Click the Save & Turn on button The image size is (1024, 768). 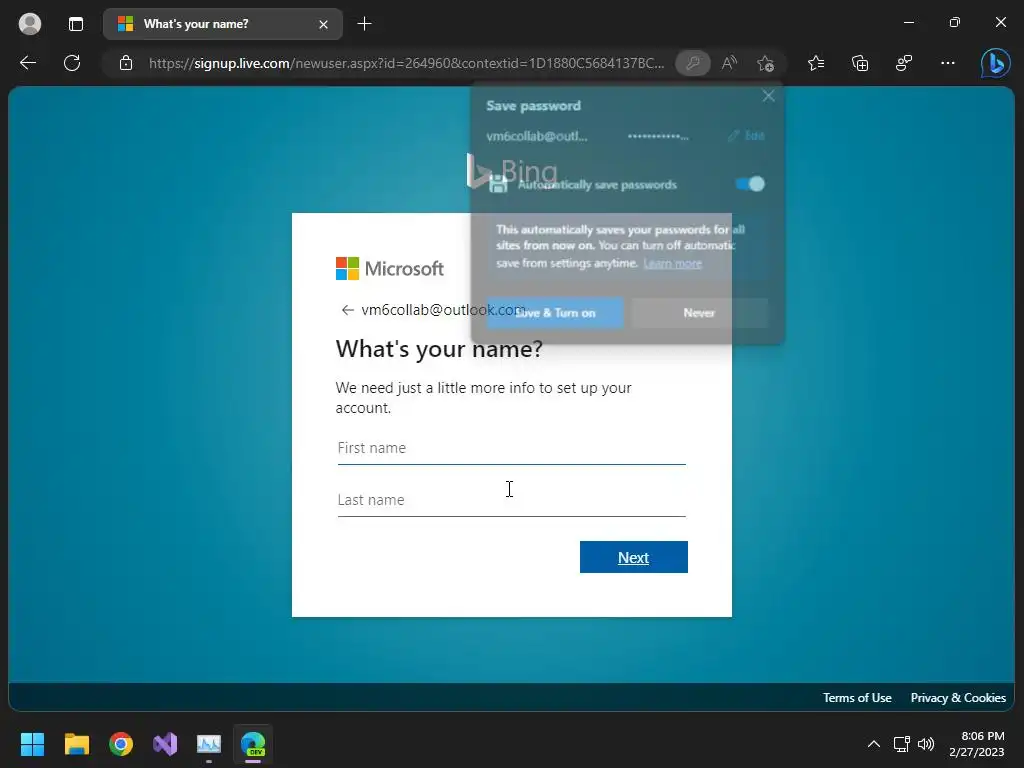click(x=554, y=313)
